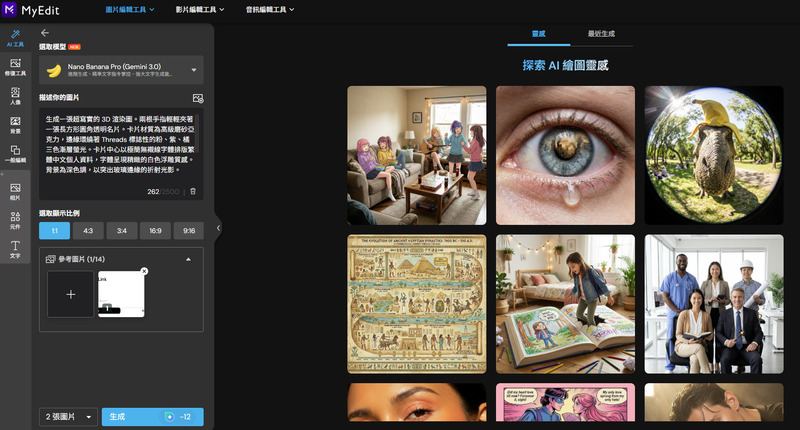Open the professionals group photo image
Screen dimensions: 800x430
[714, 304]
